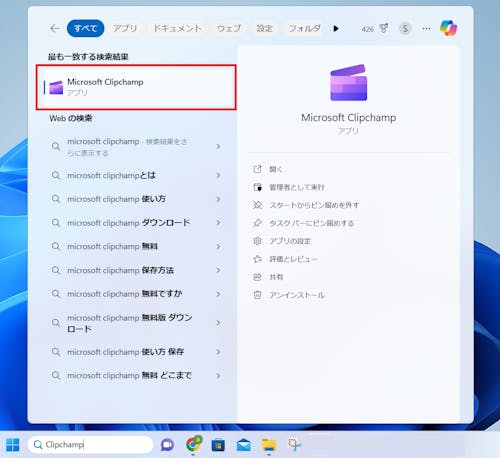
Task: Expand the 'microsoft clipchampとは' suggestion chevron
Action: tap(218, 175)
